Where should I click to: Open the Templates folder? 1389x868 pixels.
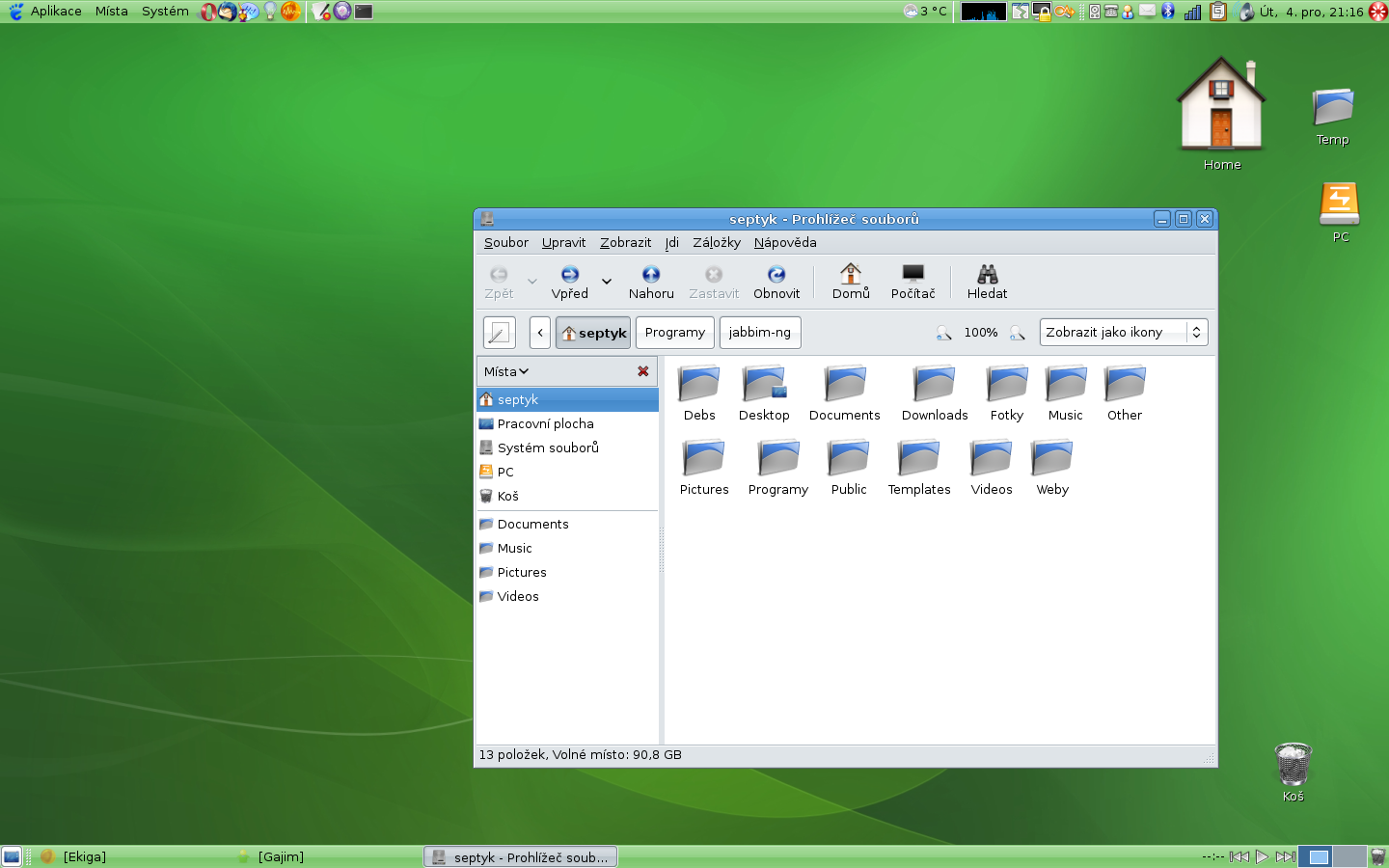pos(919,468)
